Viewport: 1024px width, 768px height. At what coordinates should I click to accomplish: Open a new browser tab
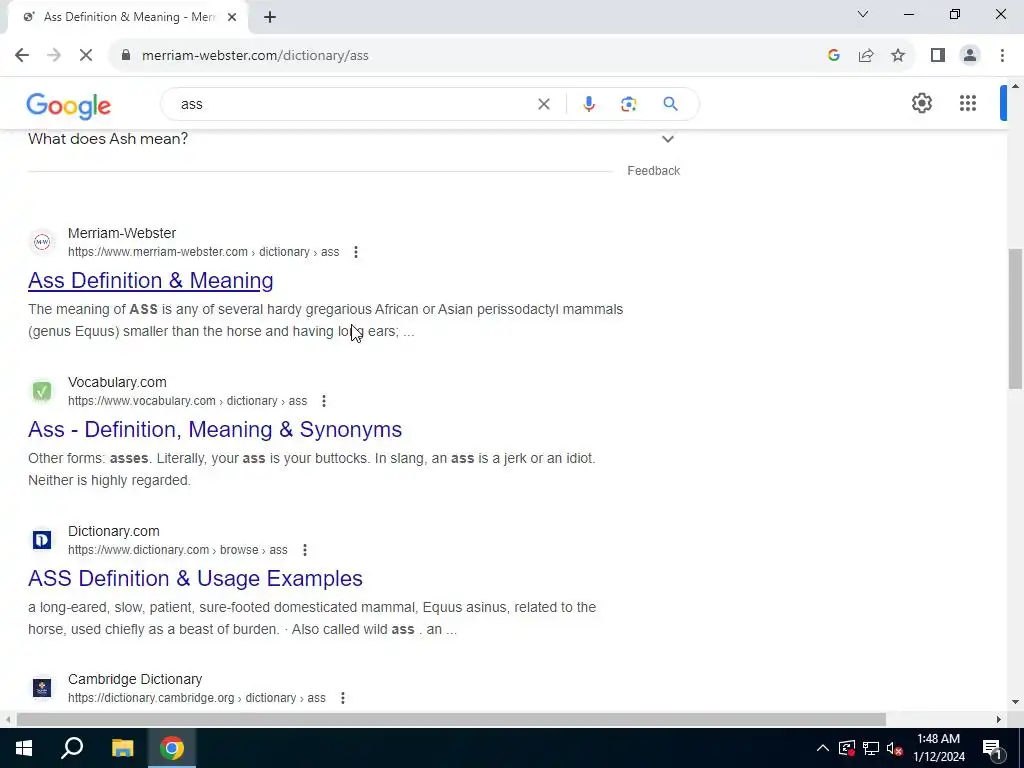(x=270, y=17)
